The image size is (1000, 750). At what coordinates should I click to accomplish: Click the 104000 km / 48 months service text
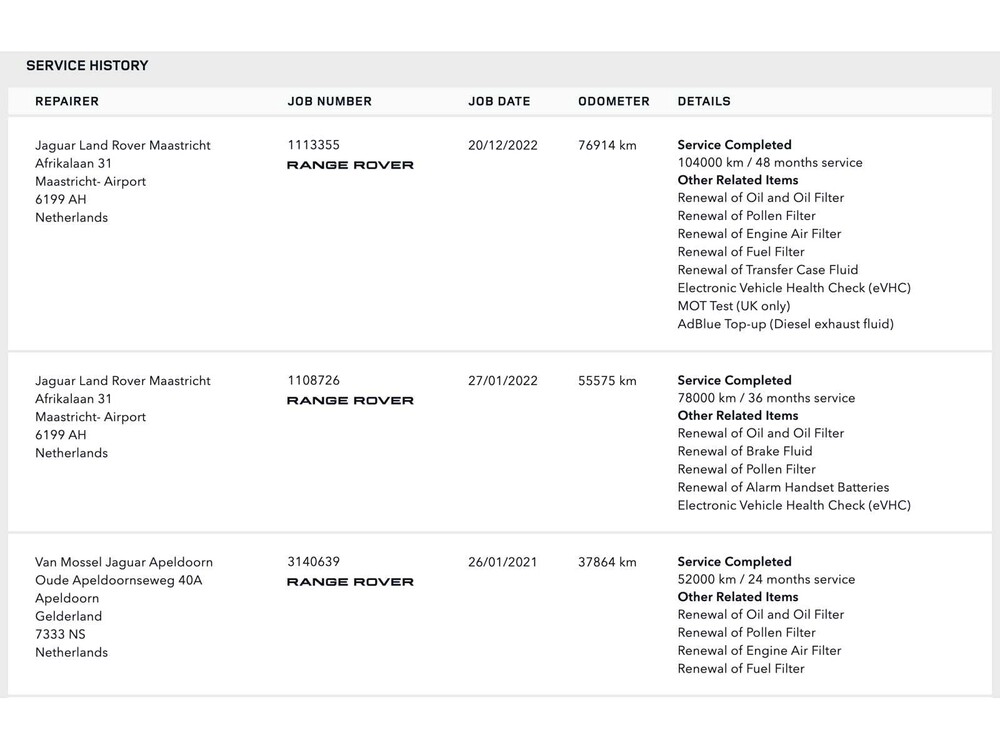point(770,163)
